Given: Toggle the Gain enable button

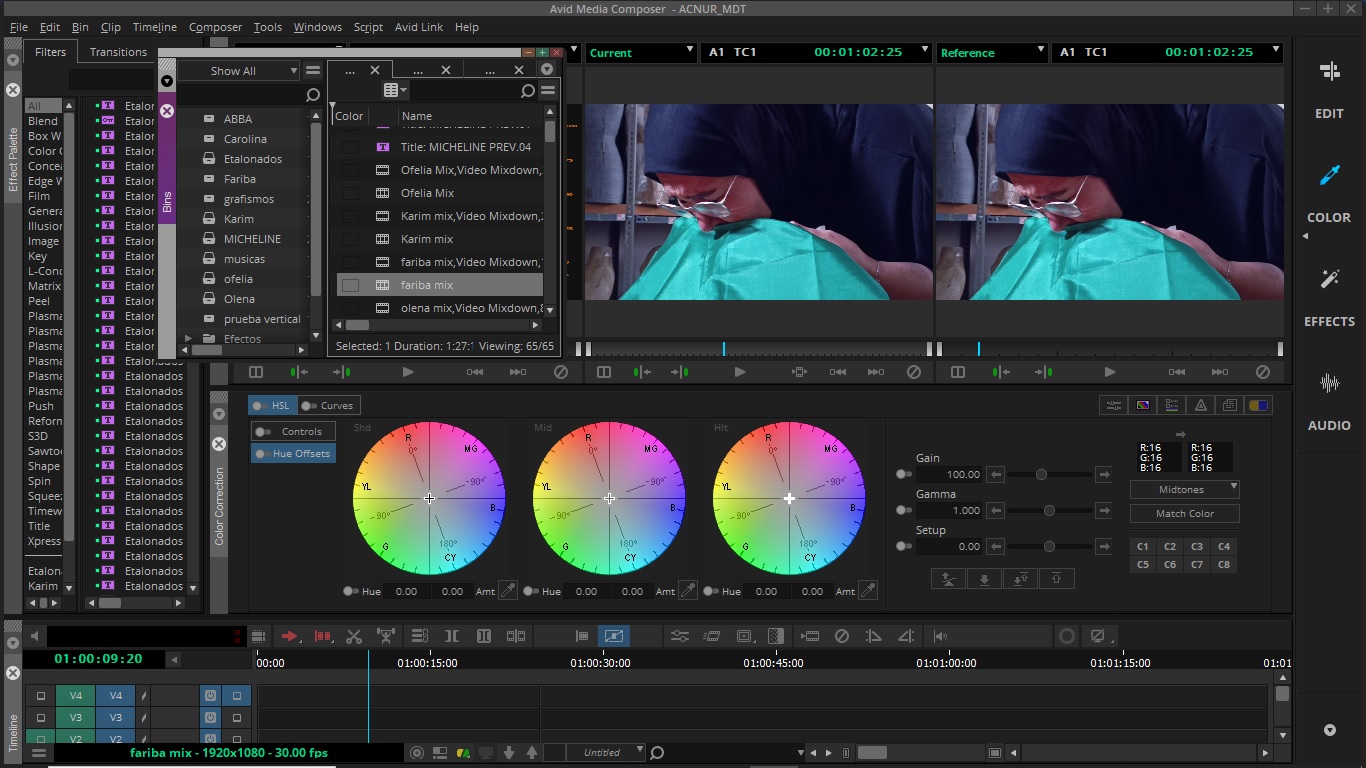Looking at the screenshot, I should click(903, 475).
